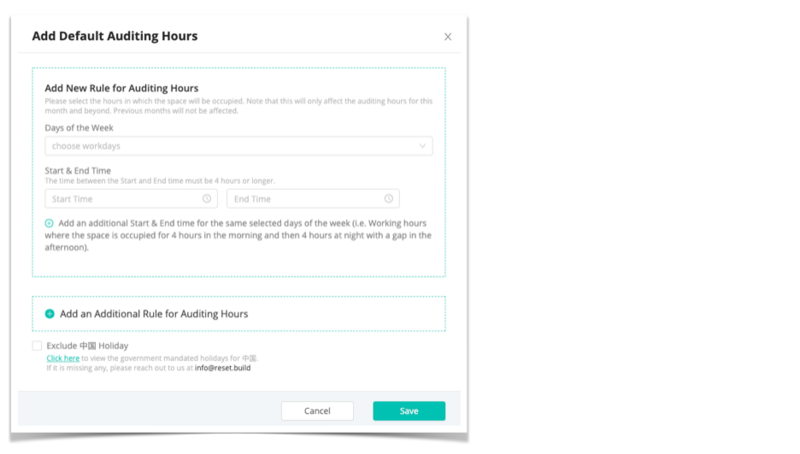
Task: Open the choose workdays selection field
Action: click(238, 146)
